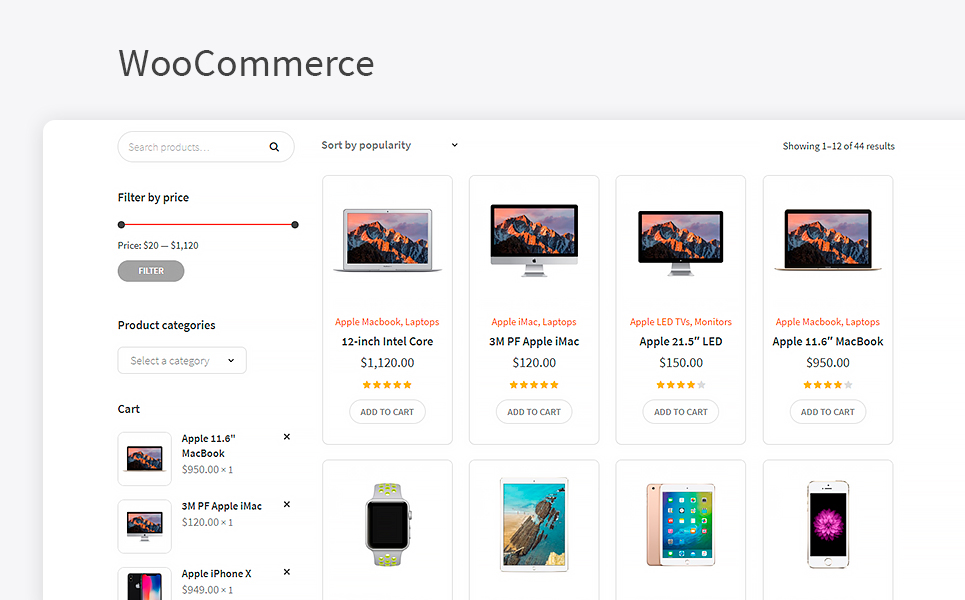
Task: Click the price slider's right handle
Action: click(x=295, y=225)
